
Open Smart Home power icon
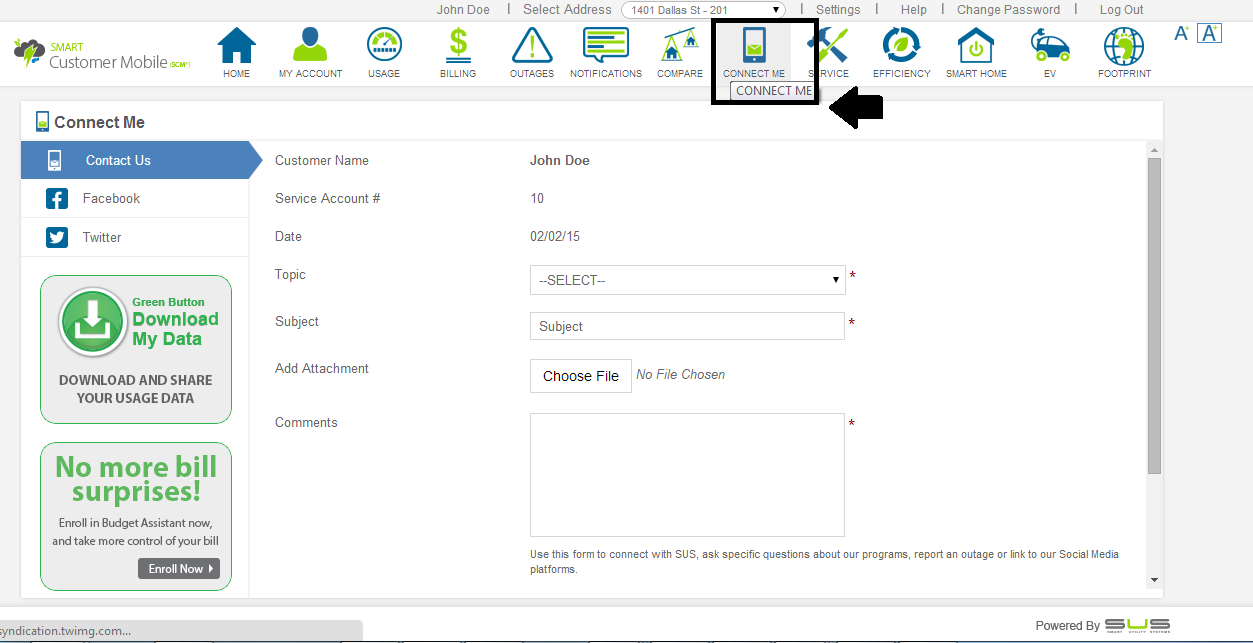coord(976,48)
